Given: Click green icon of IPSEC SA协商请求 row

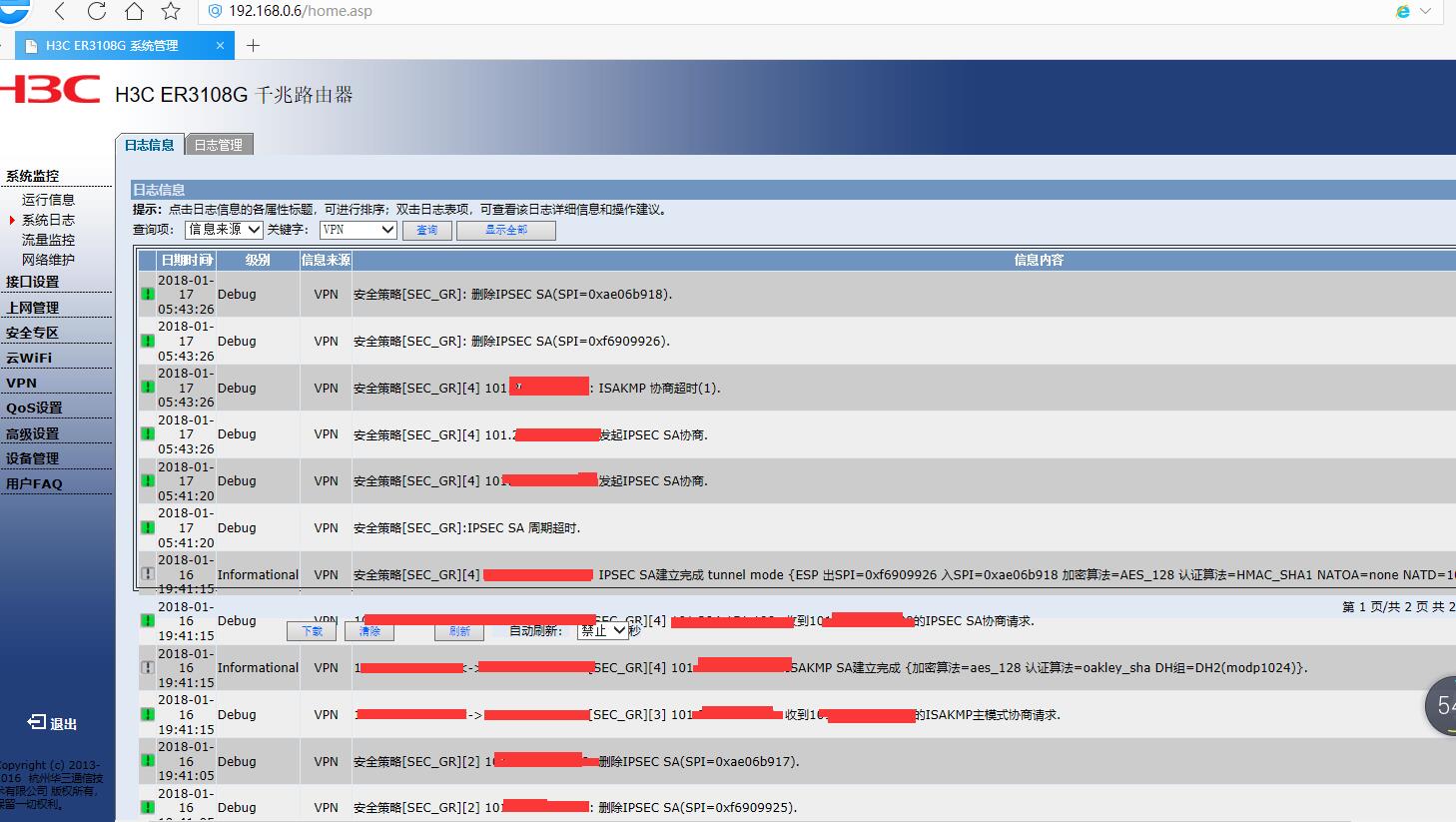Looking at the screenshot, I should [x=148, y=620].
